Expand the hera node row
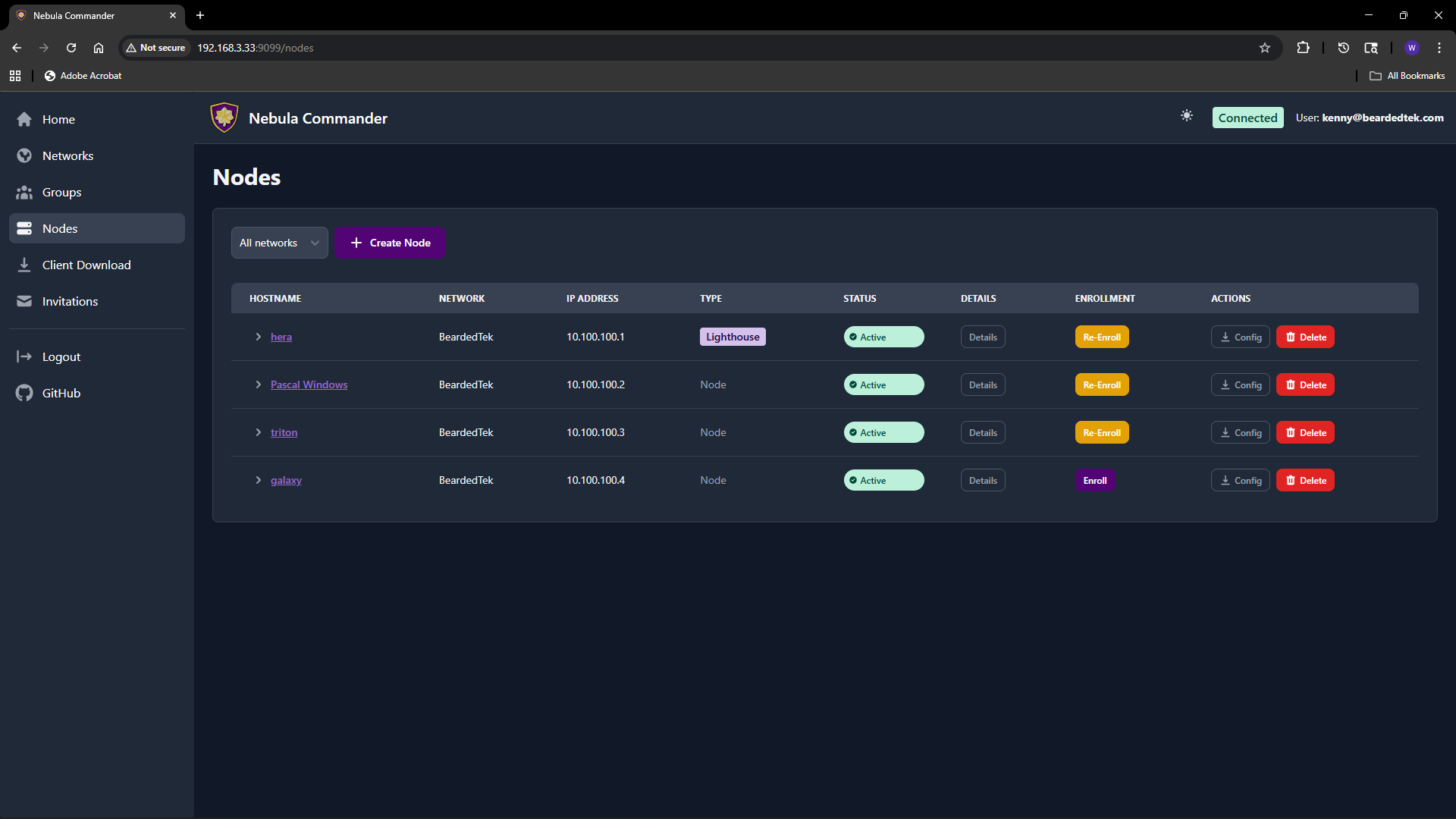This screenshot has height=819, width=1456. tap(259, 337)
